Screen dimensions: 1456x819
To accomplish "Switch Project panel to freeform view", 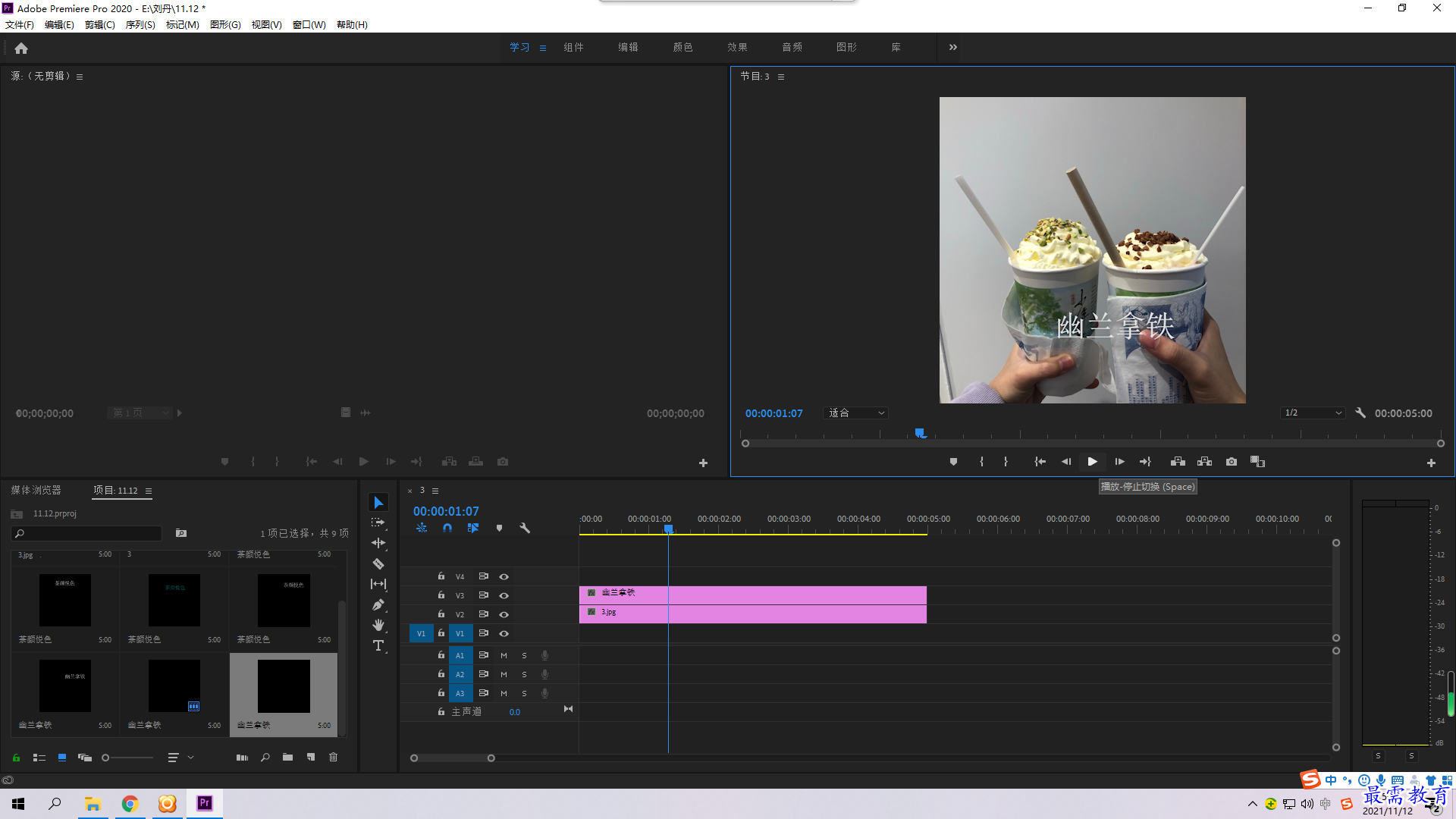I will pos(84,757).
